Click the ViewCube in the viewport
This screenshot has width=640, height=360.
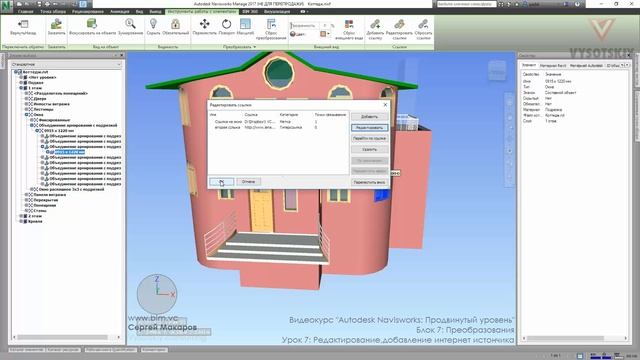point(497,70)
